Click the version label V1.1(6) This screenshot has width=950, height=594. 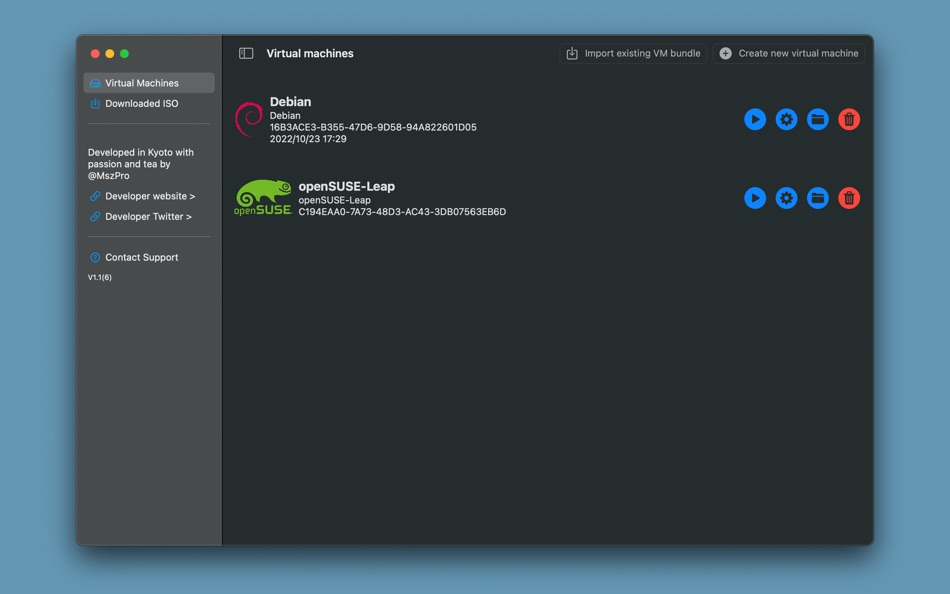tap(99, 278)
